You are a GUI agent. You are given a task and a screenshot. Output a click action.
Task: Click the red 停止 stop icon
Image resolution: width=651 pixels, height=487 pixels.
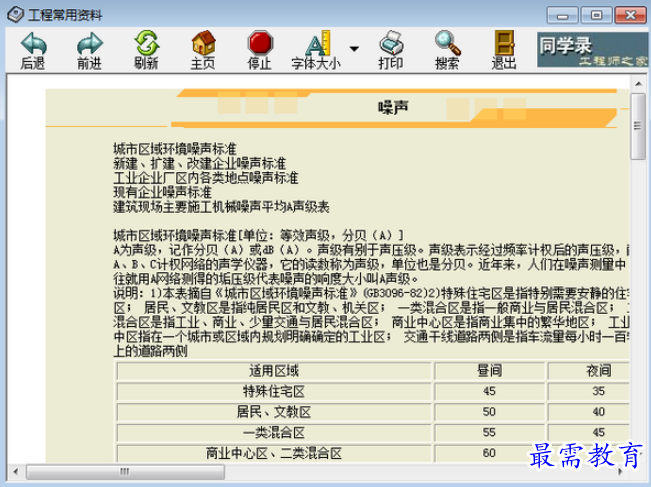[260, 43]
